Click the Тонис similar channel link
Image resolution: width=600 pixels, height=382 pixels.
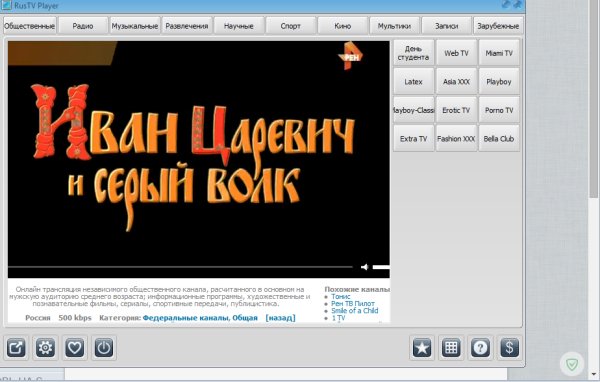(x=341, y=296)
